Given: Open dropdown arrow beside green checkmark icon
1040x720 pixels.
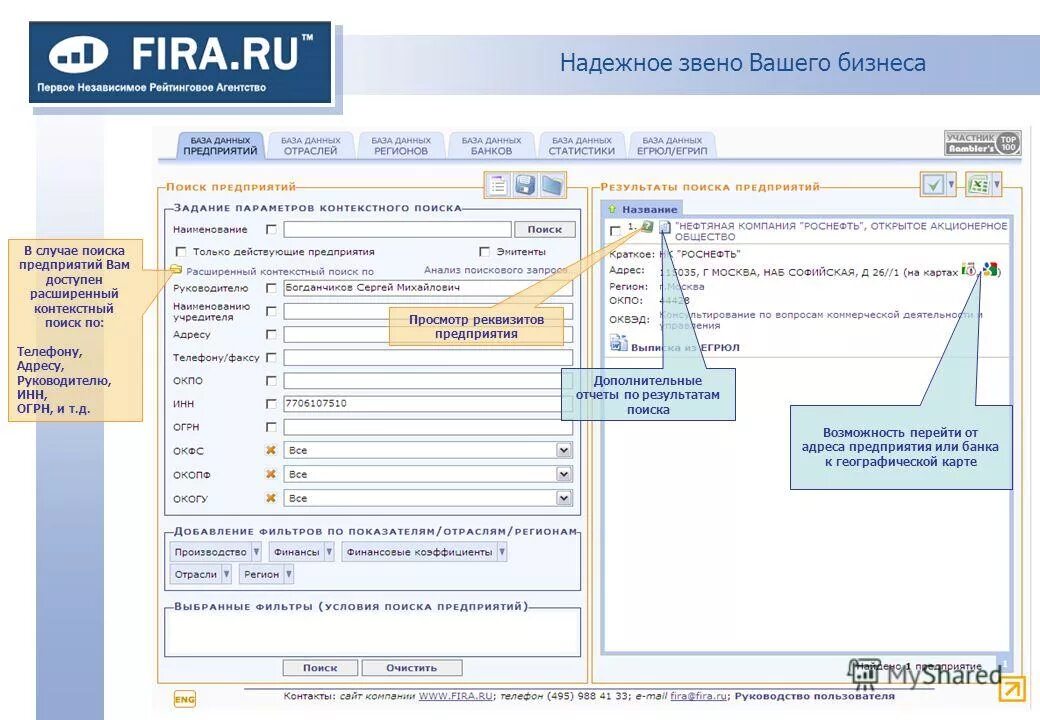Looking at the screenshot, I should [x=951, y=184].
